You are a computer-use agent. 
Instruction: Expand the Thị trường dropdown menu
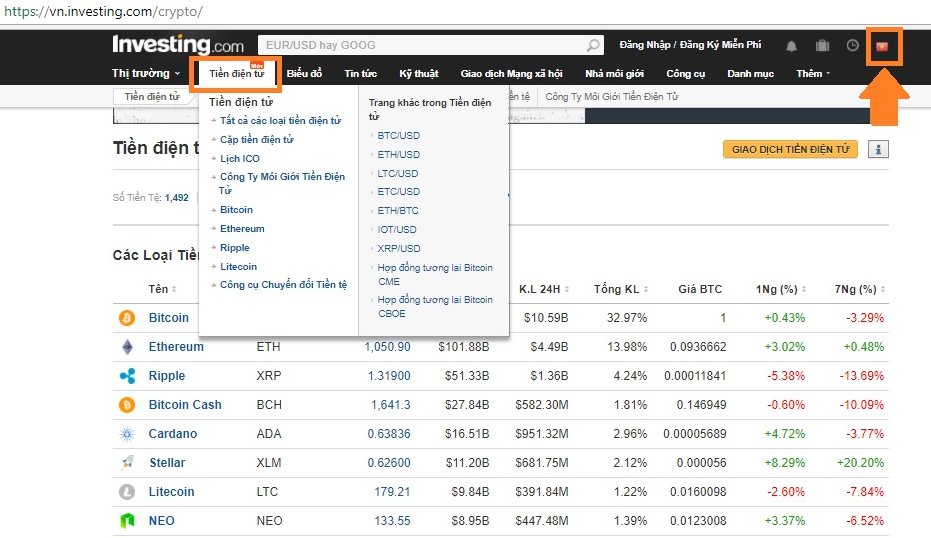(x=145, y=73)
